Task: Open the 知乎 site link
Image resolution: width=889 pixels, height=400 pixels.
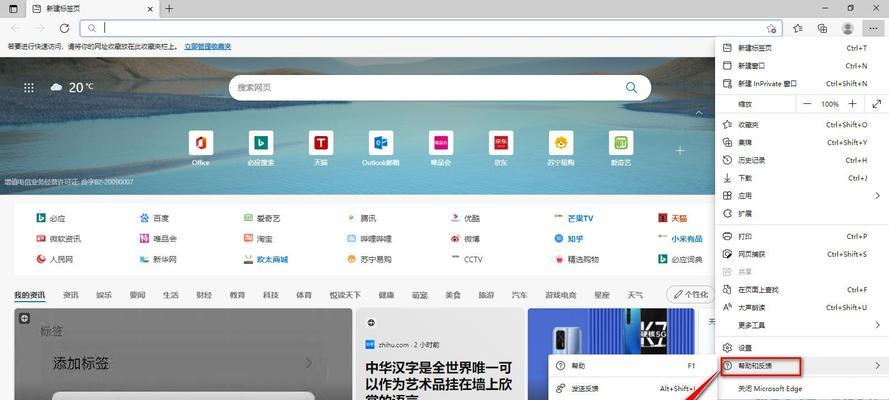Action: 569,239
